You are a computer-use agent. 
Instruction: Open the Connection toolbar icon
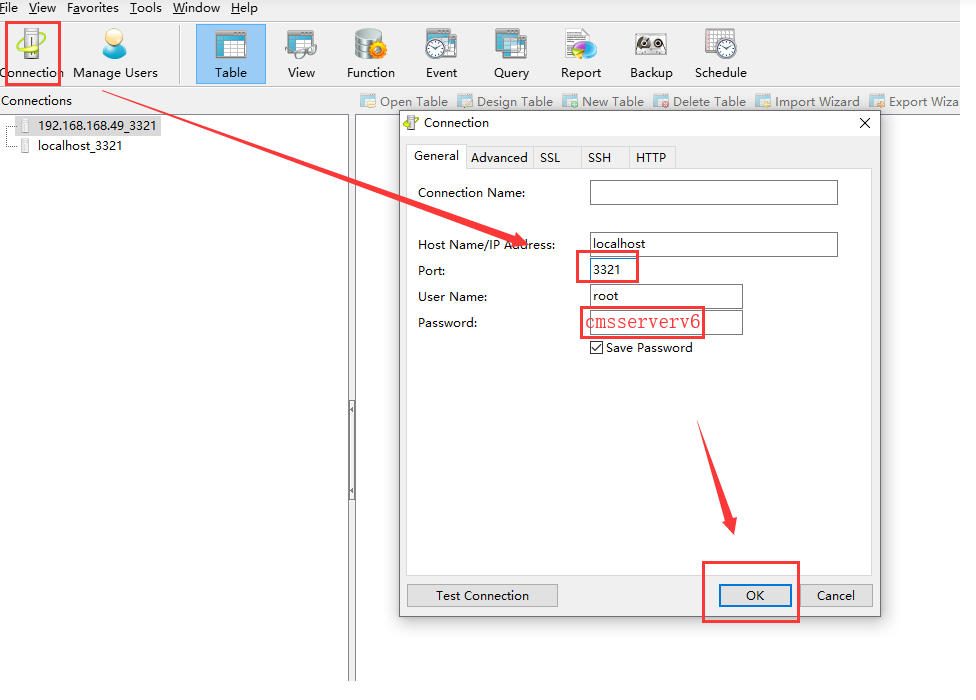pos(31,54)
